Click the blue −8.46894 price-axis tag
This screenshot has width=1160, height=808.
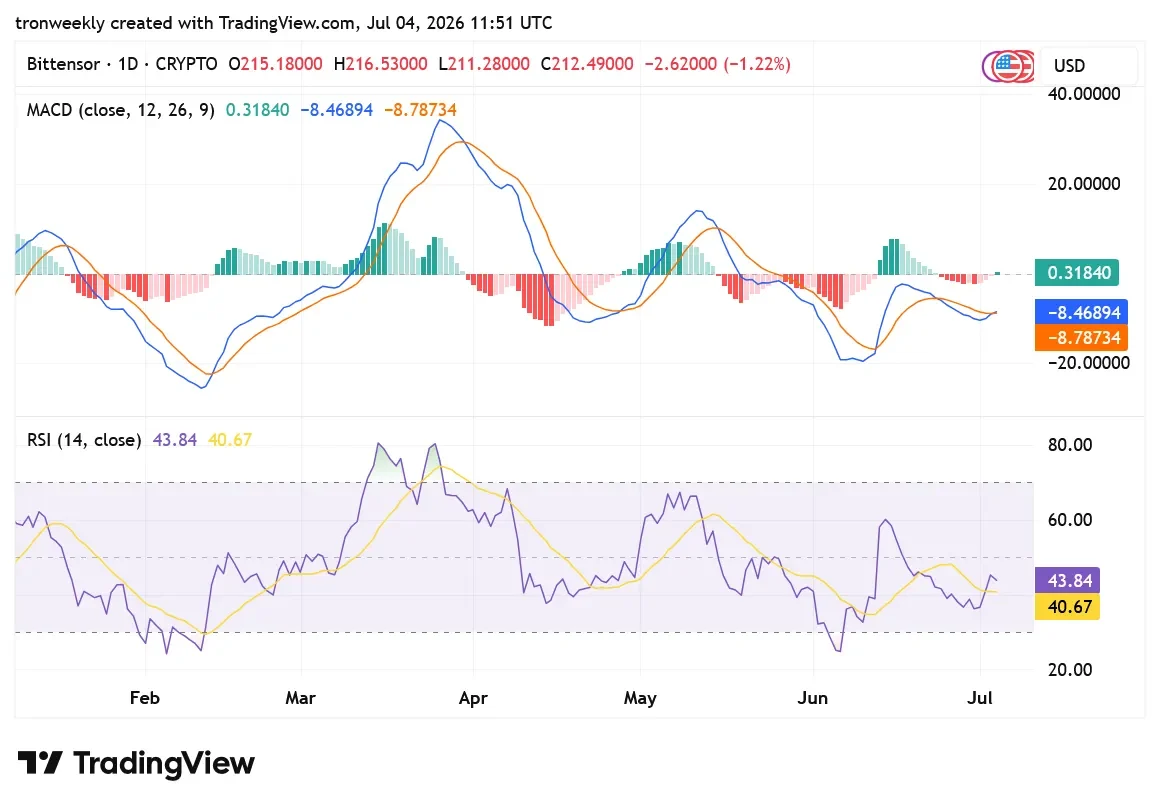point(1082,312)
